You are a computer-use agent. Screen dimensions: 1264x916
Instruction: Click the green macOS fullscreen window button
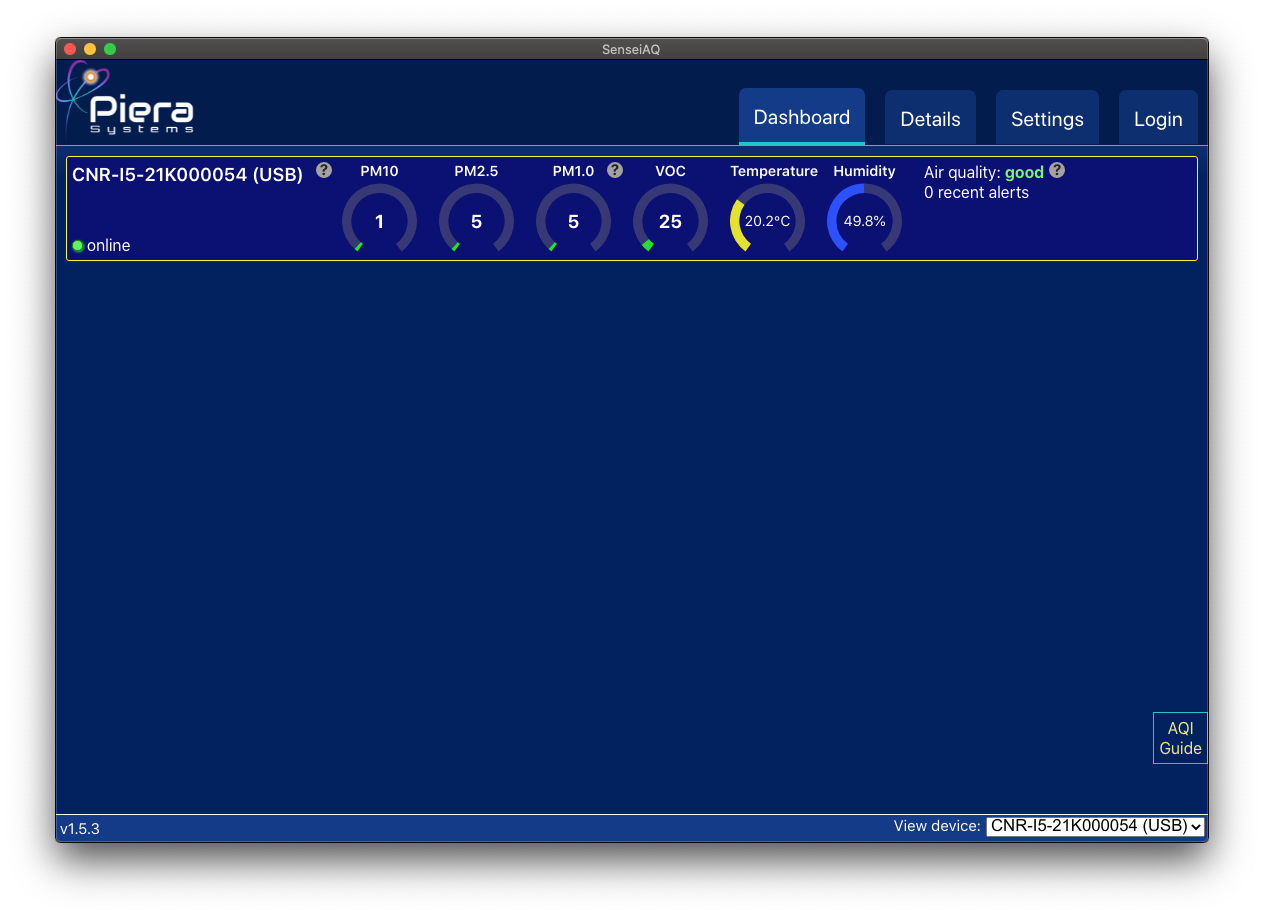tap(110, 49)
